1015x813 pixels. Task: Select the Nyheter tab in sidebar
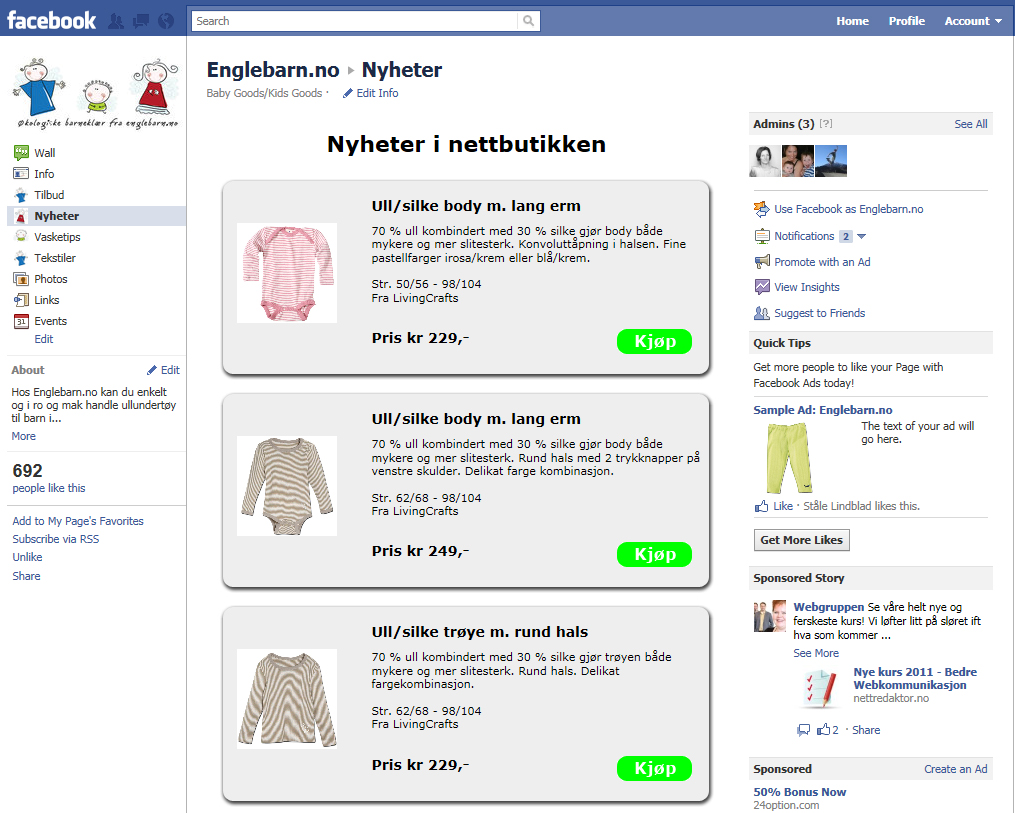(x=96, y=216)
